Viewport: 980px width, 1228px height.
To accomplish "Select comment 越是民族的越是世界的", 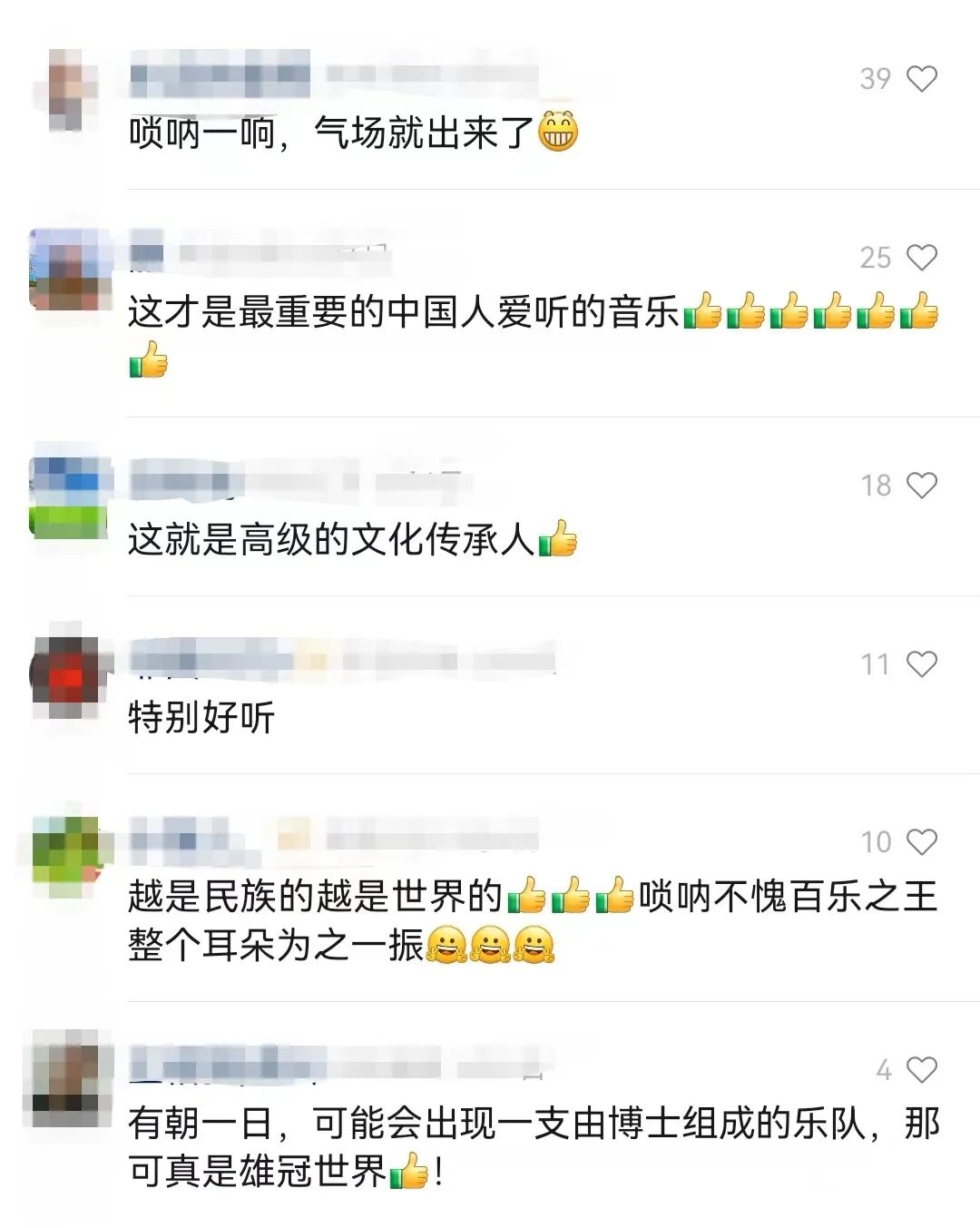I will [533, 921].
